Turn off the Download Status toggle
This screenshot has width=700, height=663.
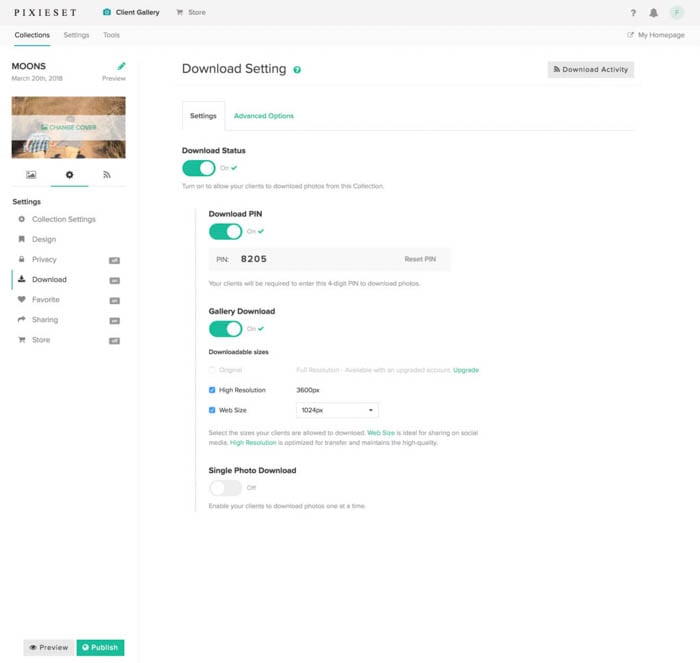pyautogui.click(x=199, y=168)
